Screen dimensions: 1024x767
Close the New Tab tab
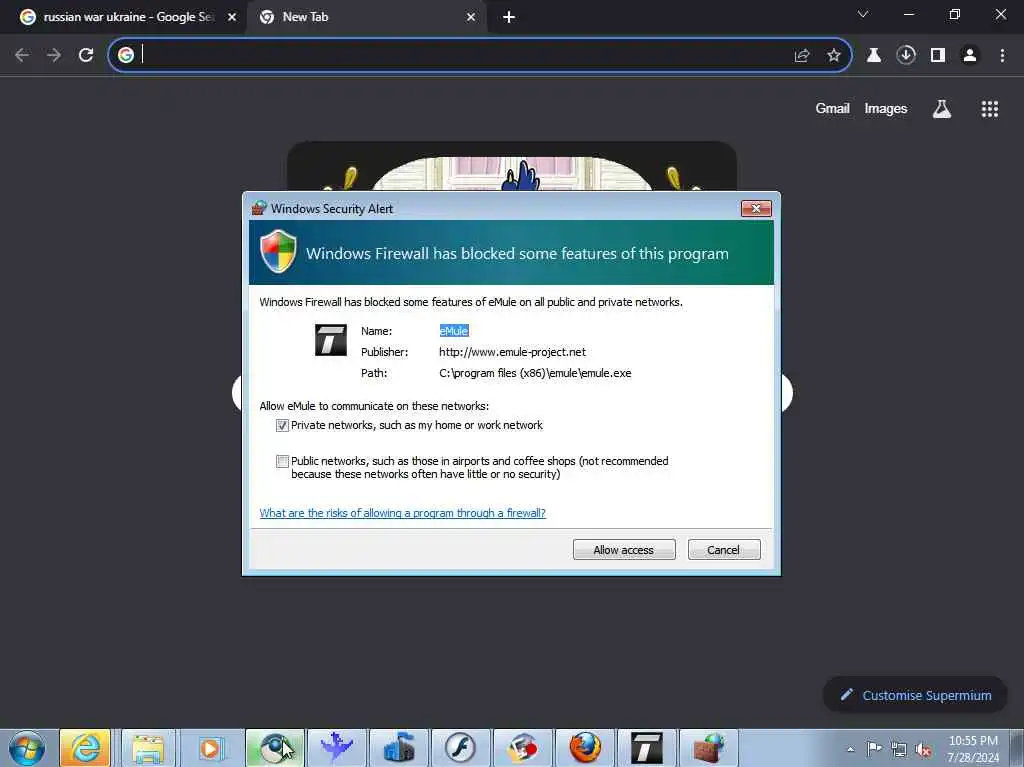[x=471, y=17]
